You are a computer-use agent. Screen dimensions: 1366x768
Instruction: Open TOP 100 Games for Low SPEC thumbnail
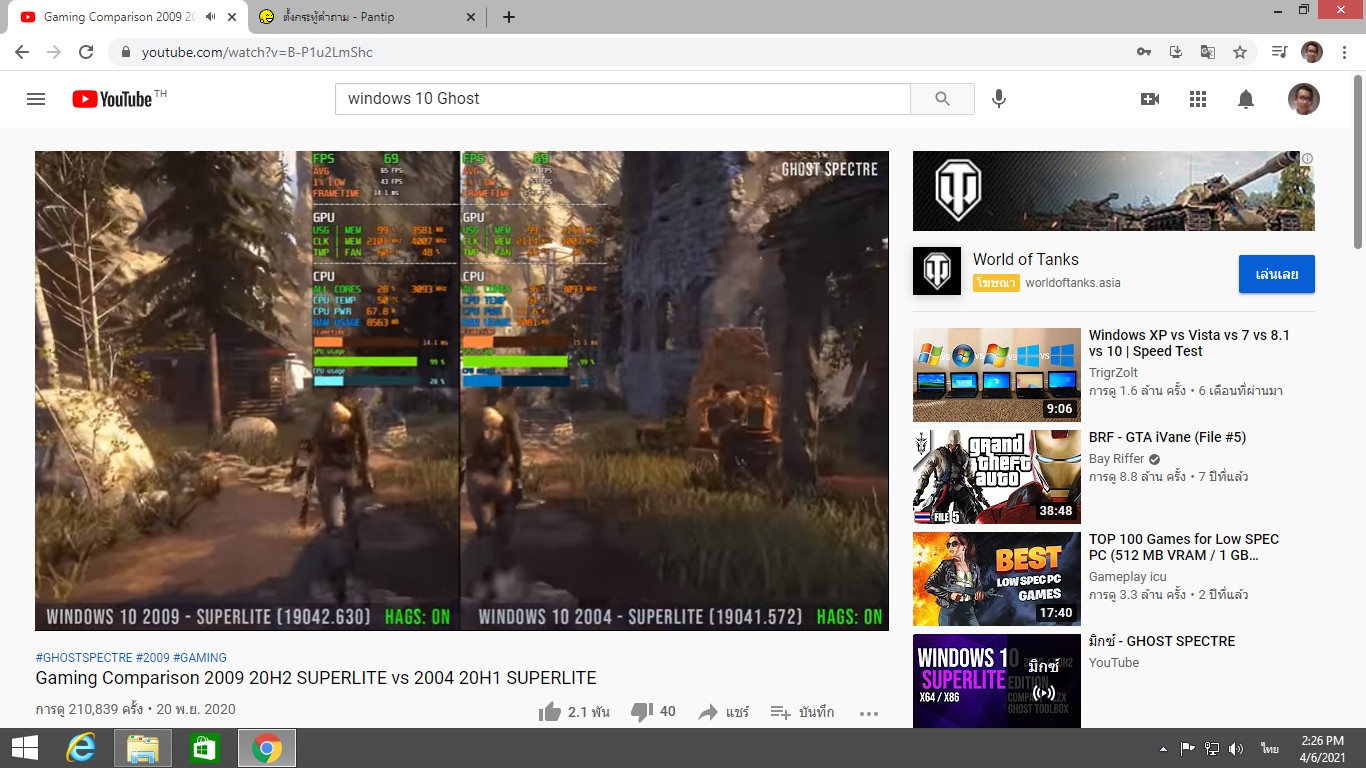coord(997,579)
